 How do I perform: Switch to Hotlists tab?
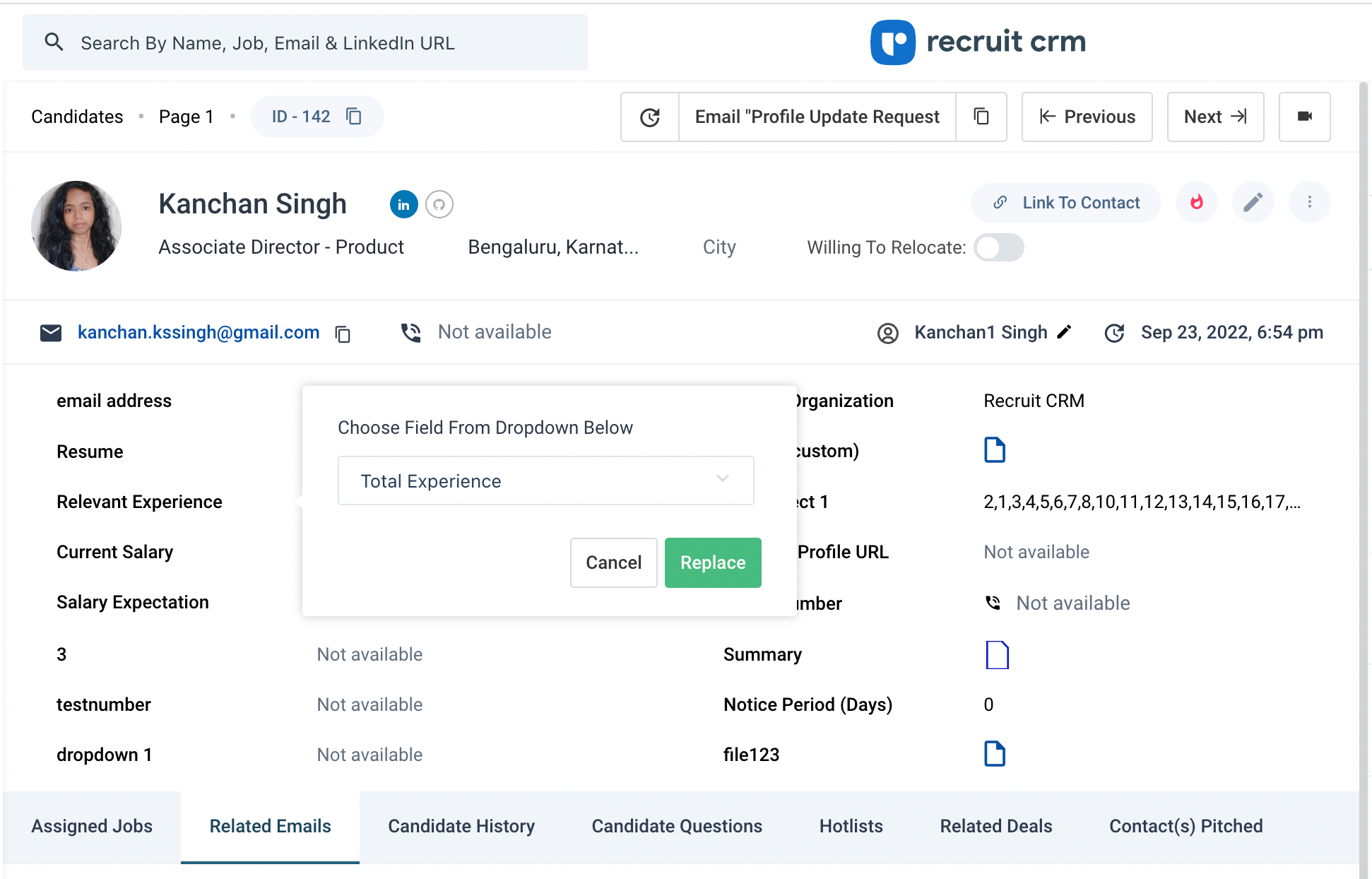851,826
